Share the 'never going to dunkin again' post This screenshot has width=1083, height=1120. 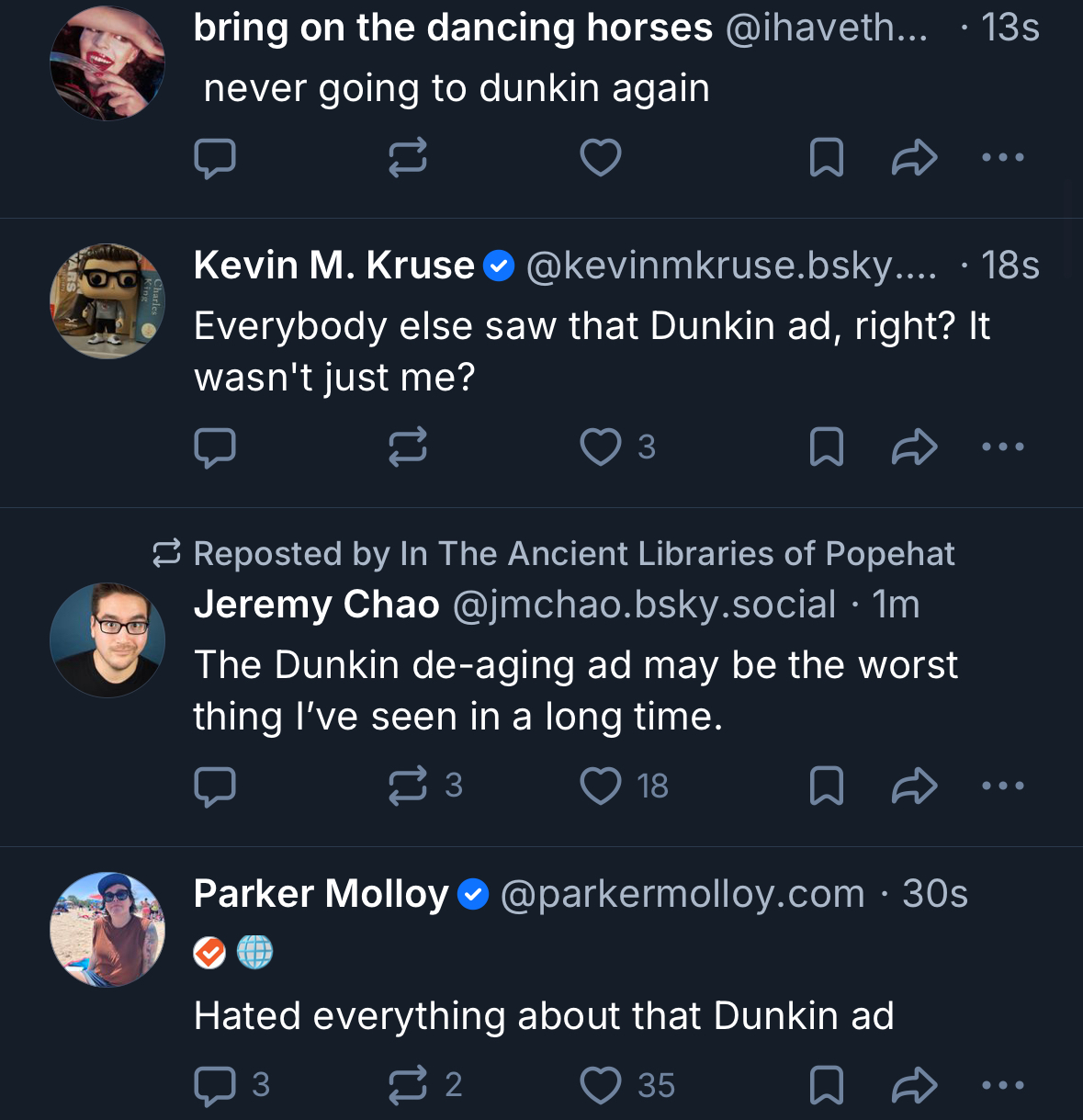point(914,158)
